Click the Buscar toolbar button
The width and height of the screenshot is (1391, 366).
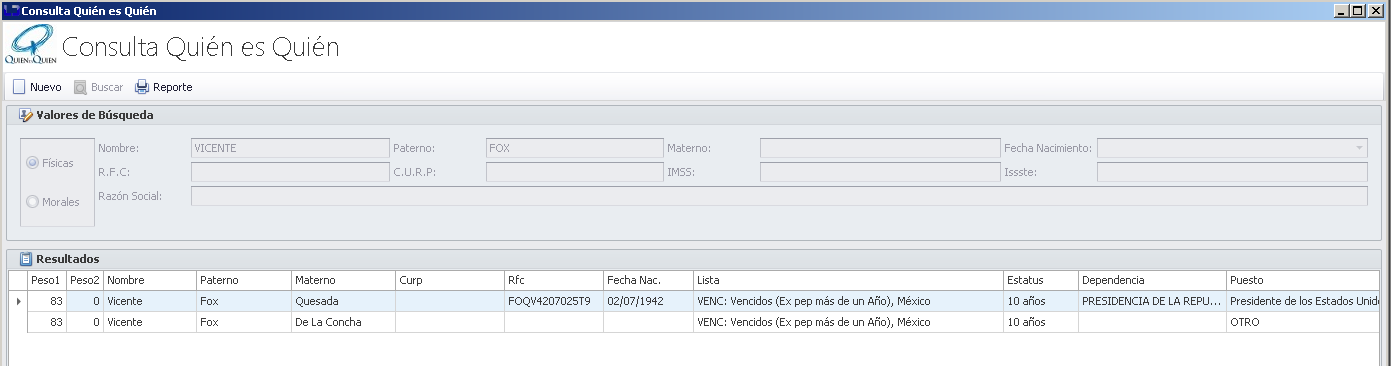[x=98, y=87]
